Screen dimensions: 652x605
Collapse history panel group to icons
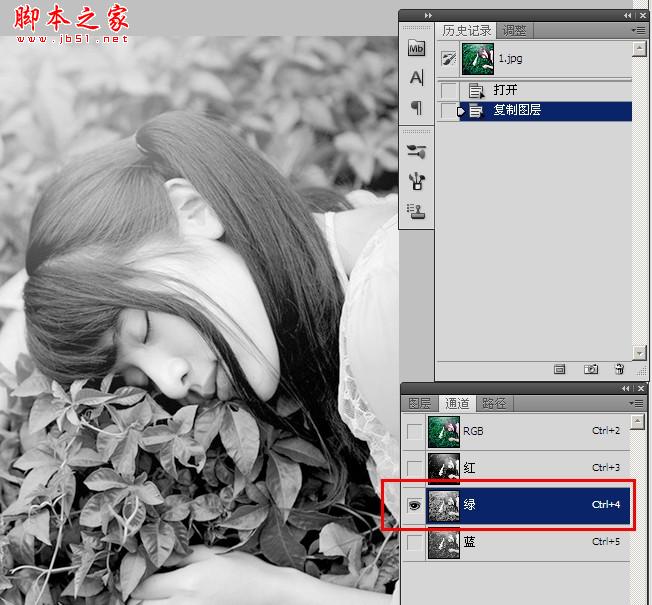(627, 15)
